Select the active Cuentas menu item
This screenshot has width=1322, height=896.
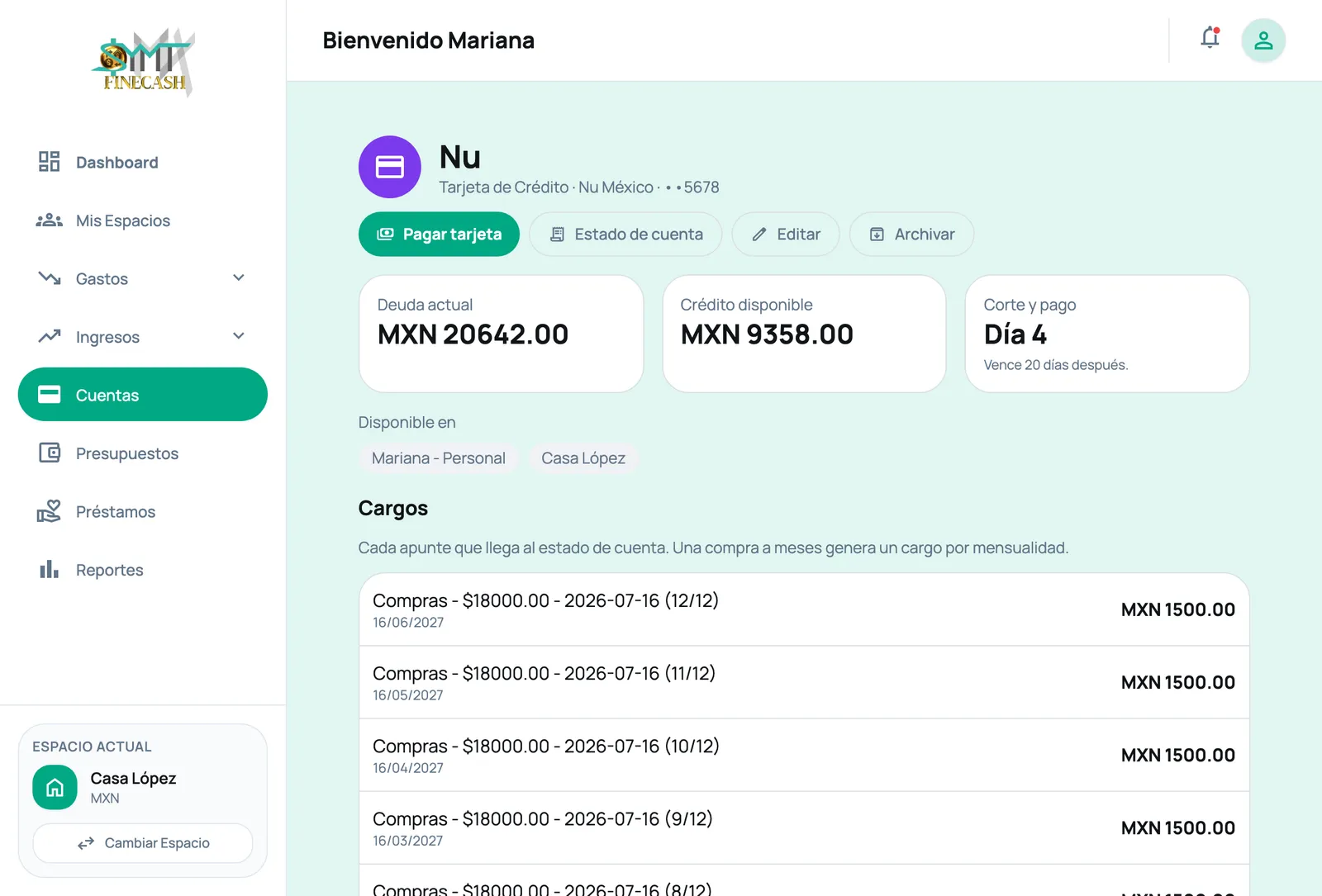pos(143,395)
